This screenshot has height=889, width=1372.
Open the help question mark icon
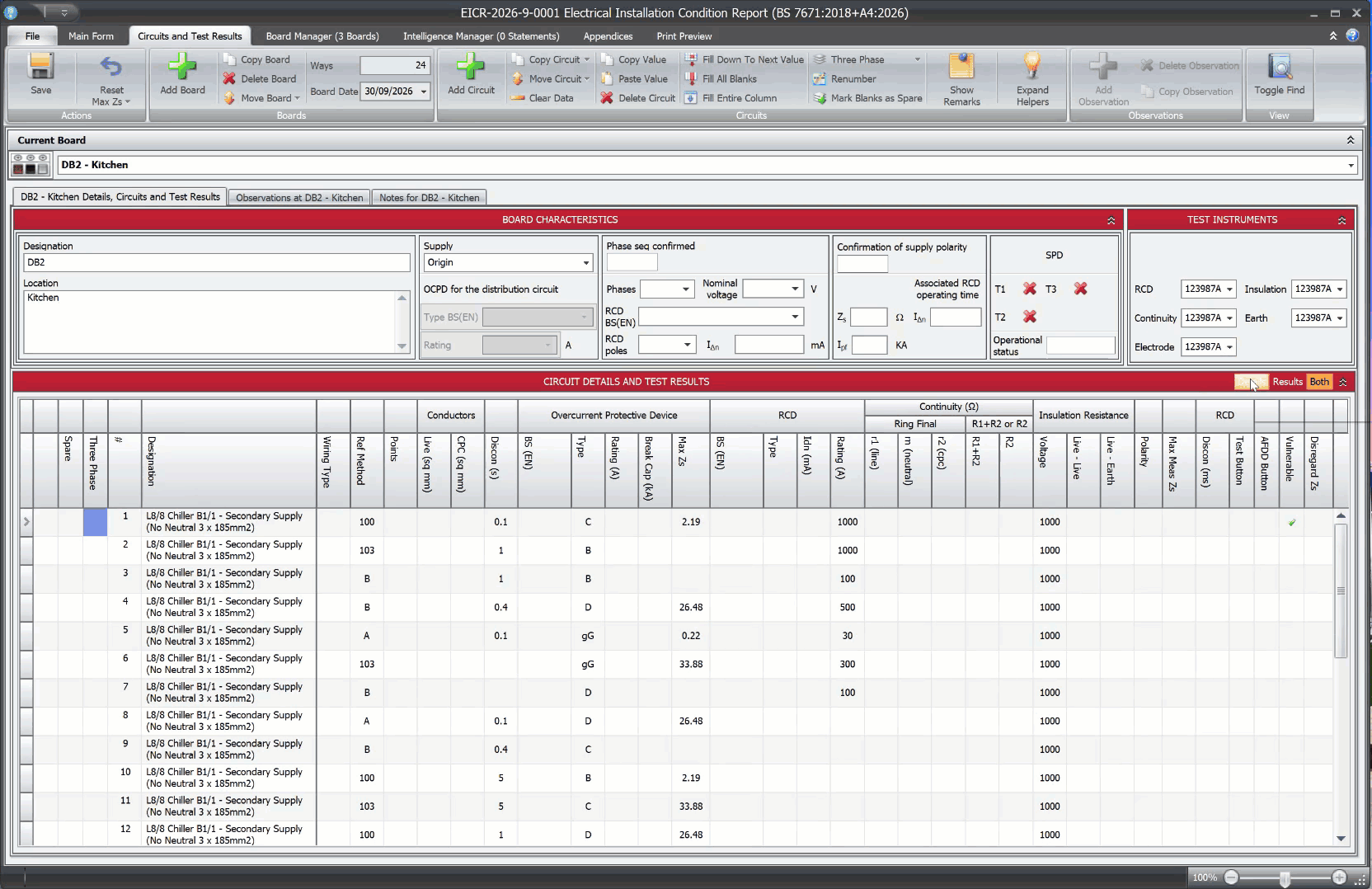pyautogui.click(x=1352, y=35)
